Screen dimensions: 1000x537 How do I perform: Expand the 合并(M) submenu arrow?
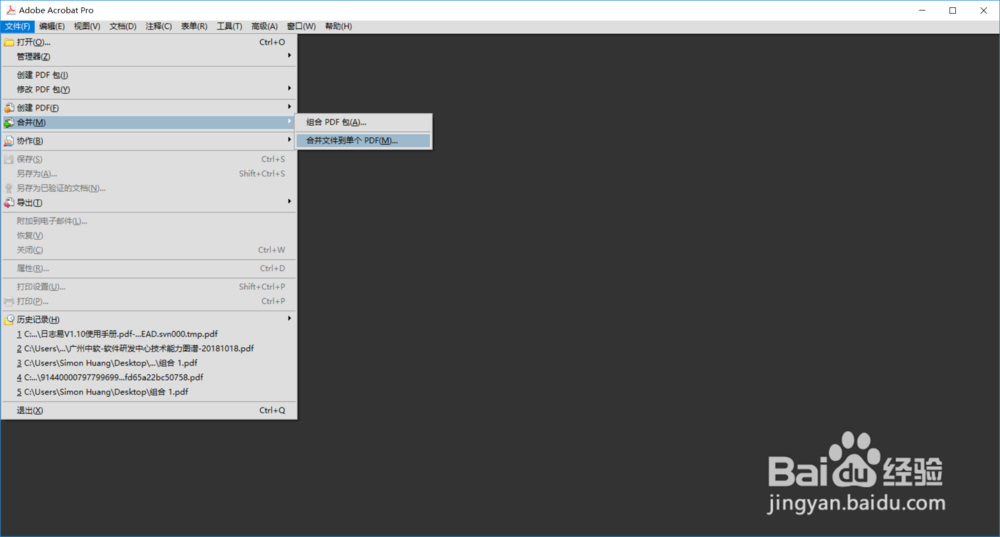[289, 121]
